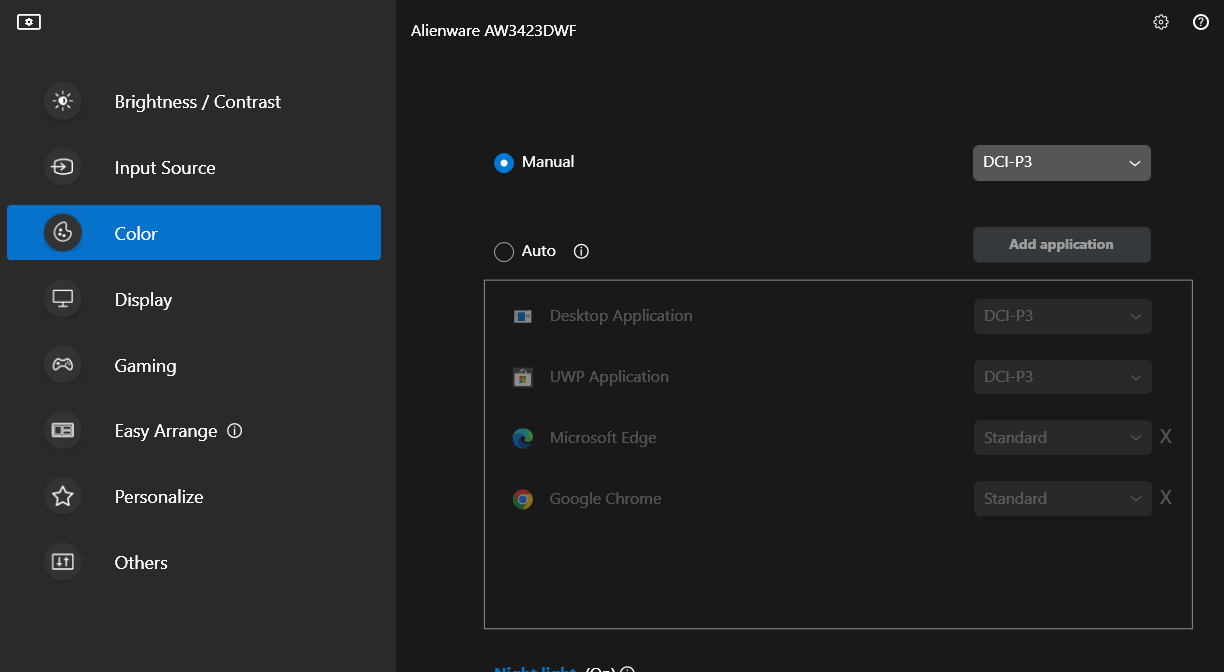Select the Color section in the sidebar

point(194,233)
